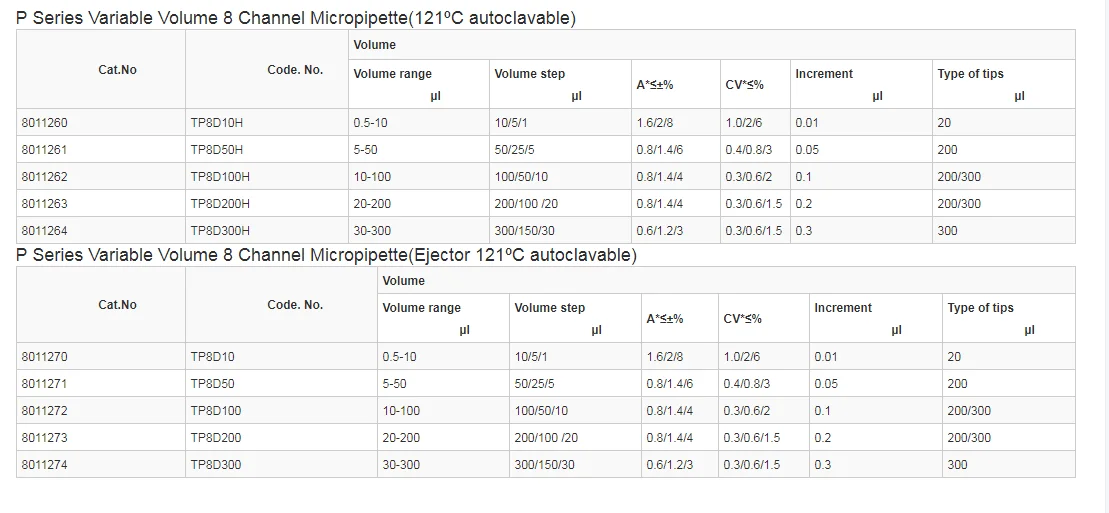Click the 8011262 catalog cell

pos(44,177)
